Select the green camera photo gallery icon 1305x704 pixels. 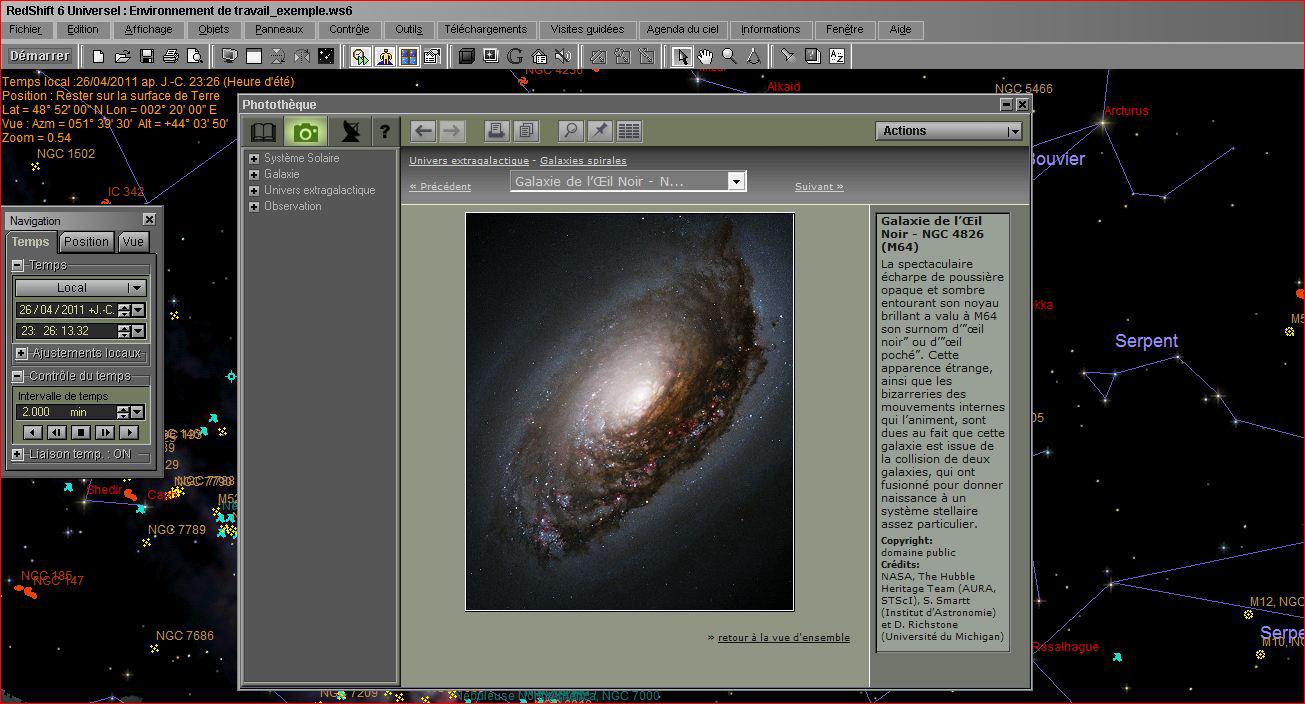click(305, 131)
